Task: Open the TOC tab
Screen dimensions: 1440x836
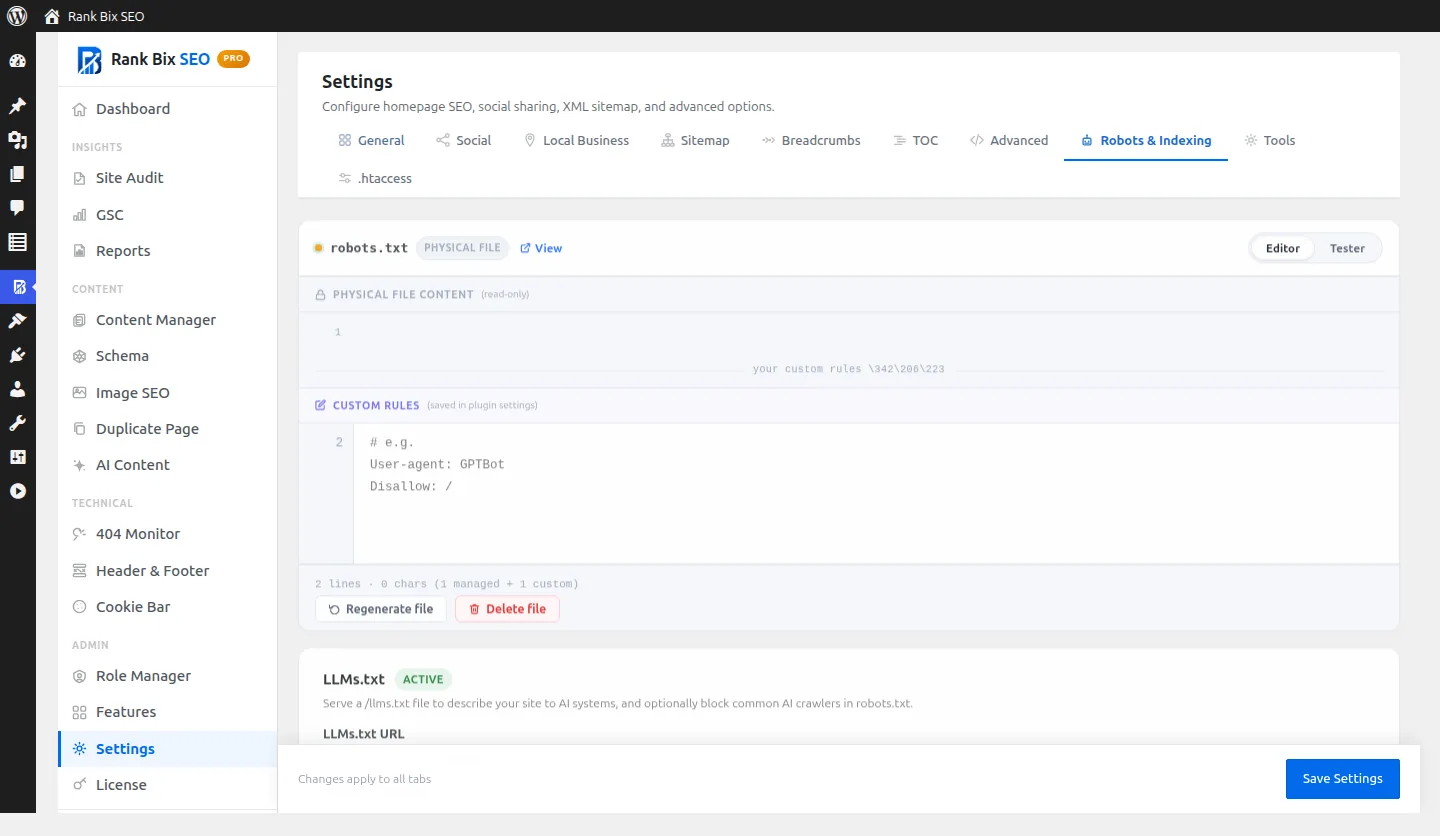Action: pyautogui.click(x=915, y=141)
